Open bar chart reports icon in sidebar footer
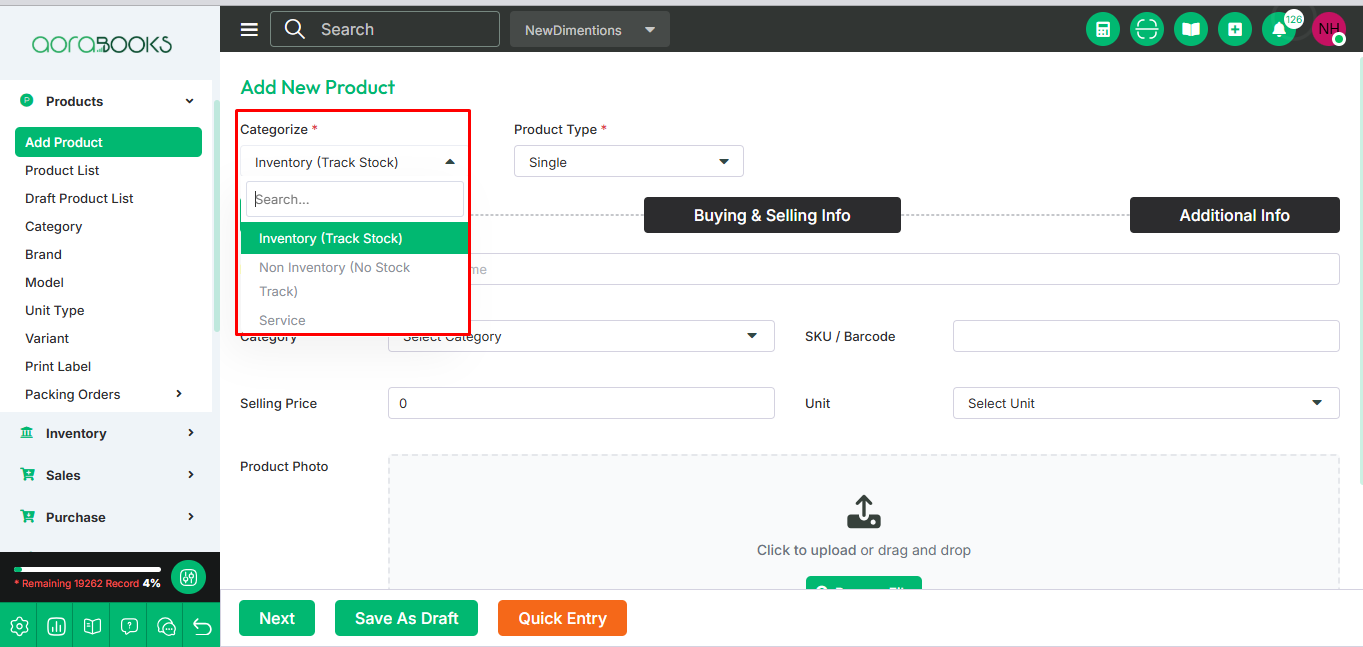This screenshot has width=1363, height=647. [x=56, y=627]
